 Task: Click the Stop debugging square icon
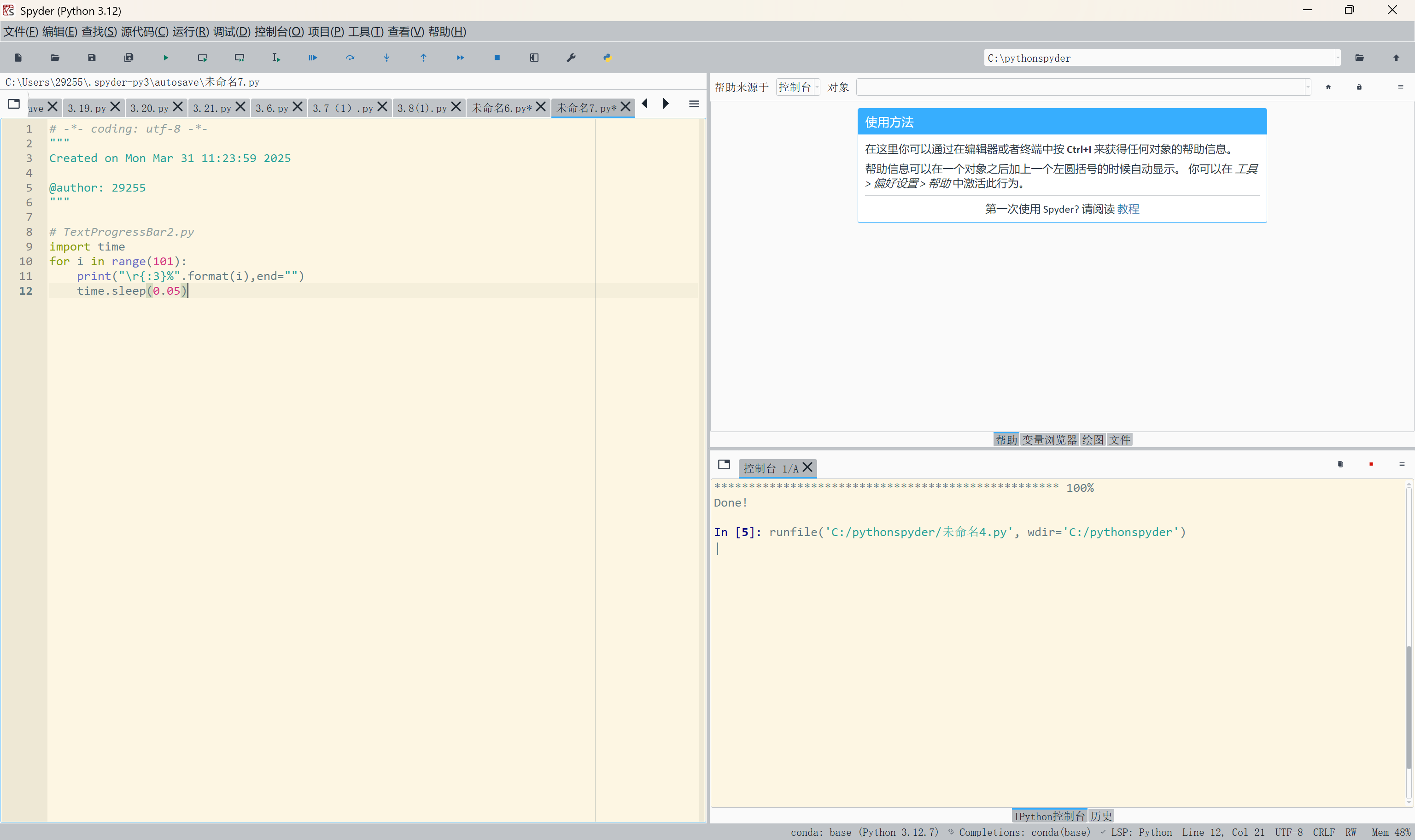click(x=497, y=58)
